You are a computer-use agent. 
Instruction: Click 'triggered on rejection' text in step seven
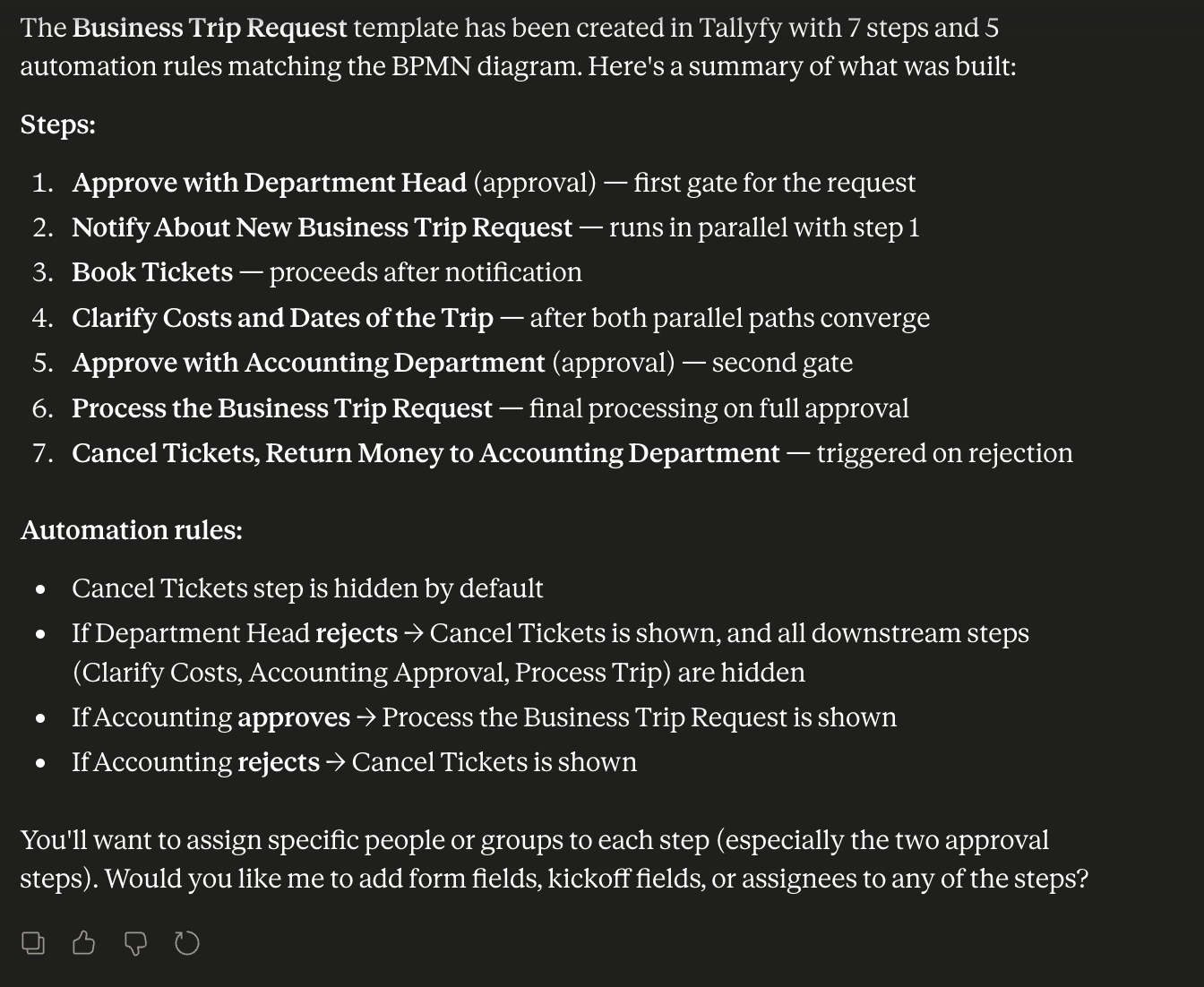point(944,453)
